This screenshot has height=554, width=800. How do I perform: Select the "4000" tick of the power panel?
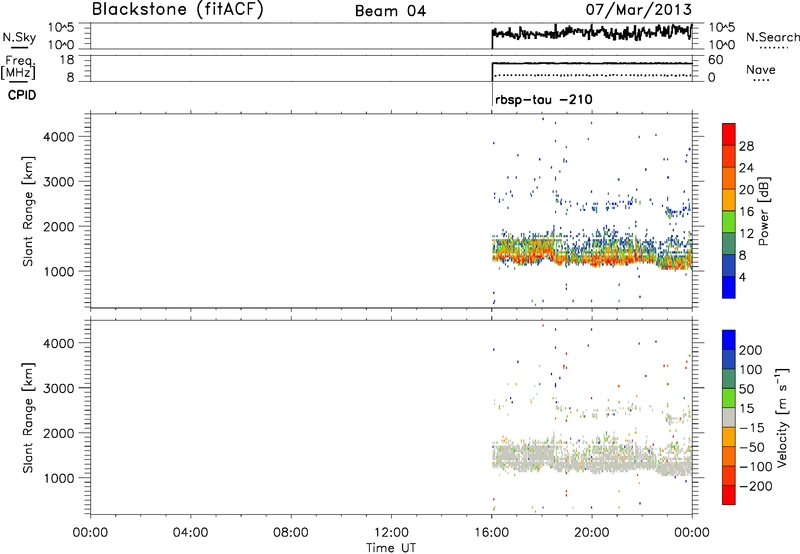point(58,137)
